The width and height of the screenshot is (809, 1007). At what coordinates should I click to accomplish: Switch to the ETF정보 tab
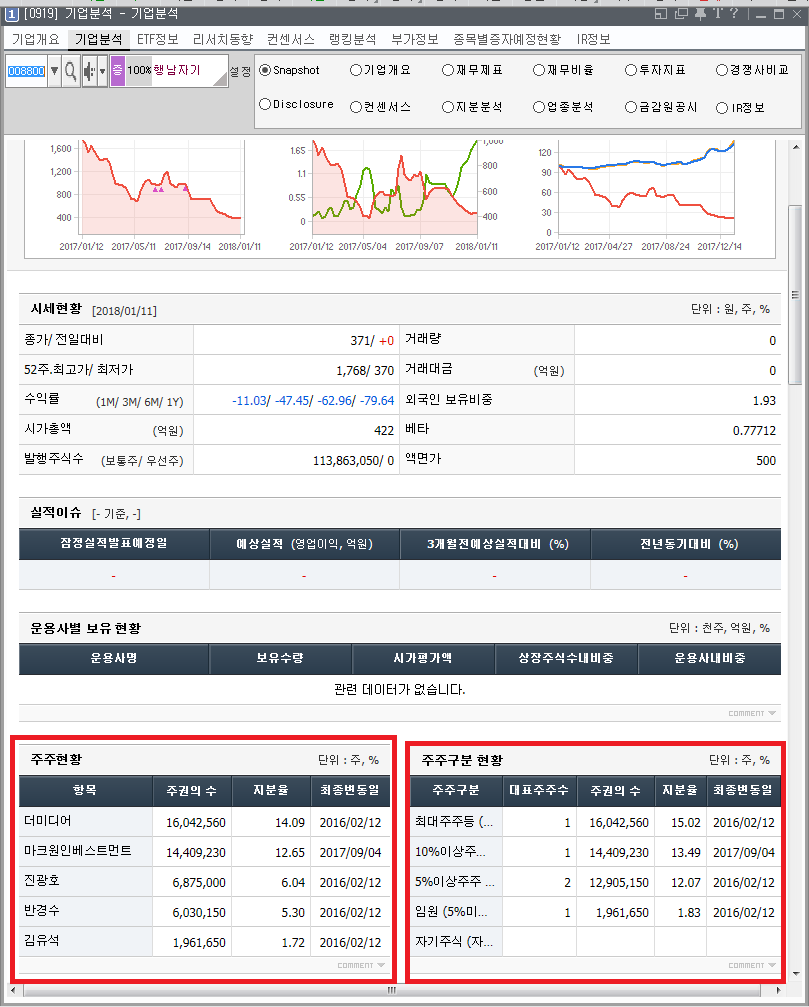tap(157, 39)
